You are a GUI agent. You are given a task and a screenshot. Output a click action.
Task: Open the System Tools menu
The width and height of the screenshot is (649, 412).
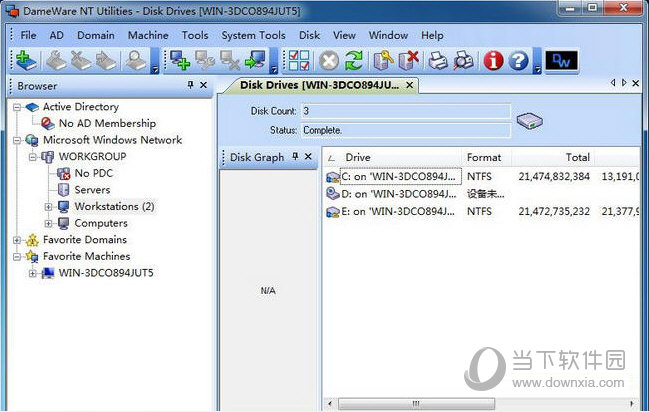pos(253,35)
